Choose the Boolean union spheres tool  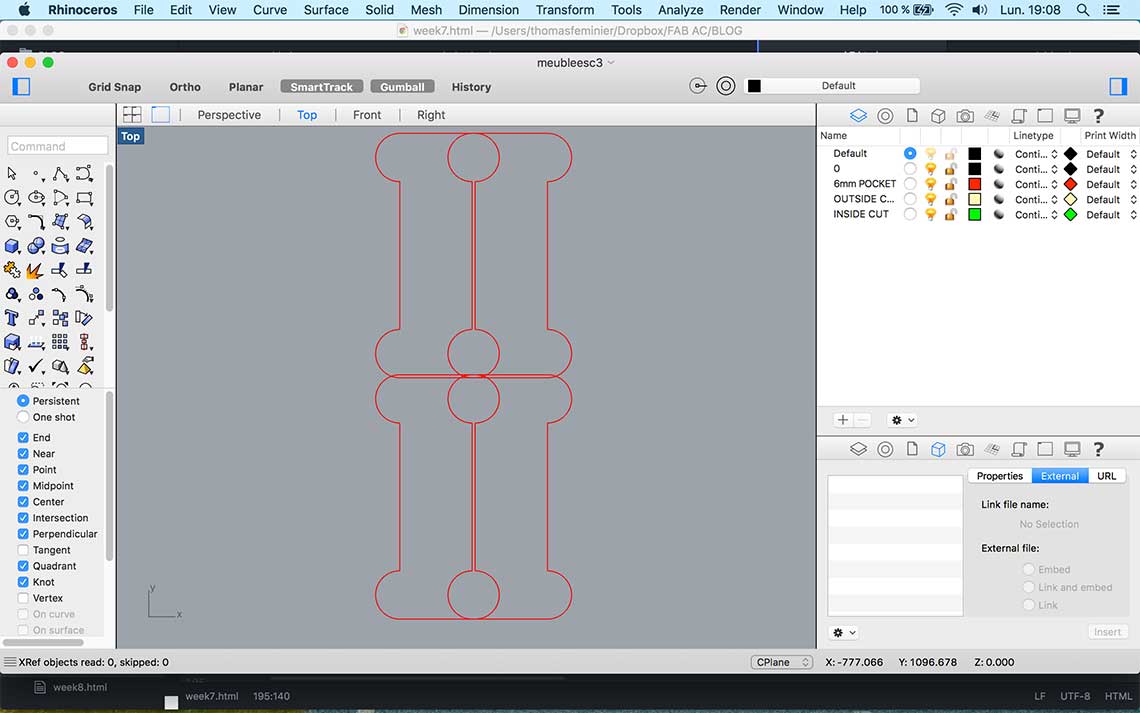(x=36, y=246)
